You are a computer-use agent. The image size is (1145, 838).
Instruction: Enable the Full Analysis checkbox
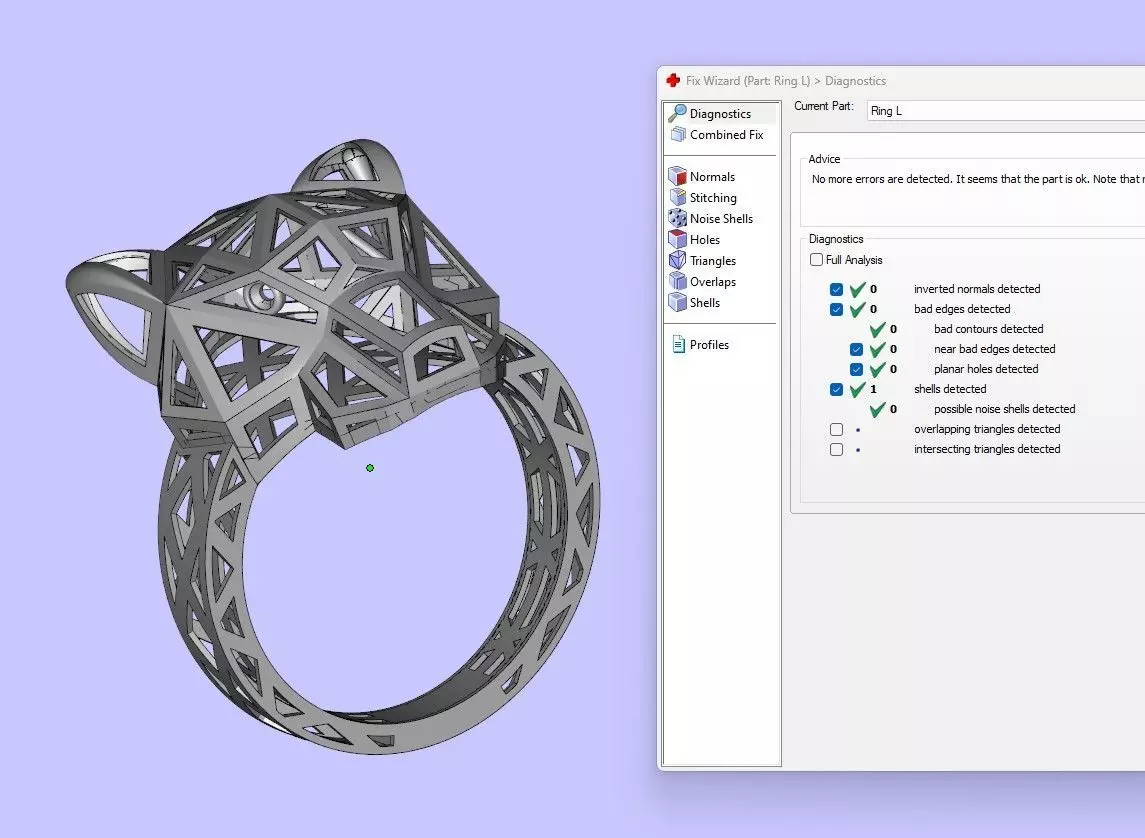(816, 260)
